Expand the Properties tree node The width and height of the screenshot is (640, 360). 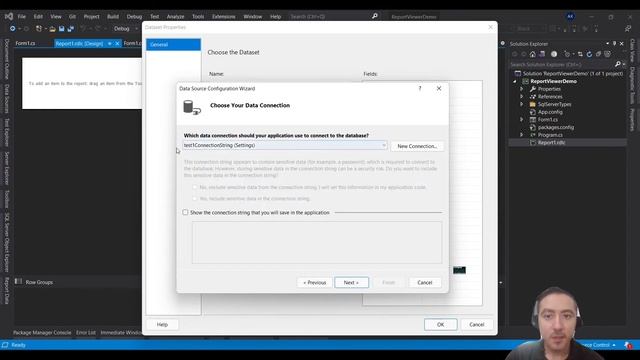click(x=522, y=89)
